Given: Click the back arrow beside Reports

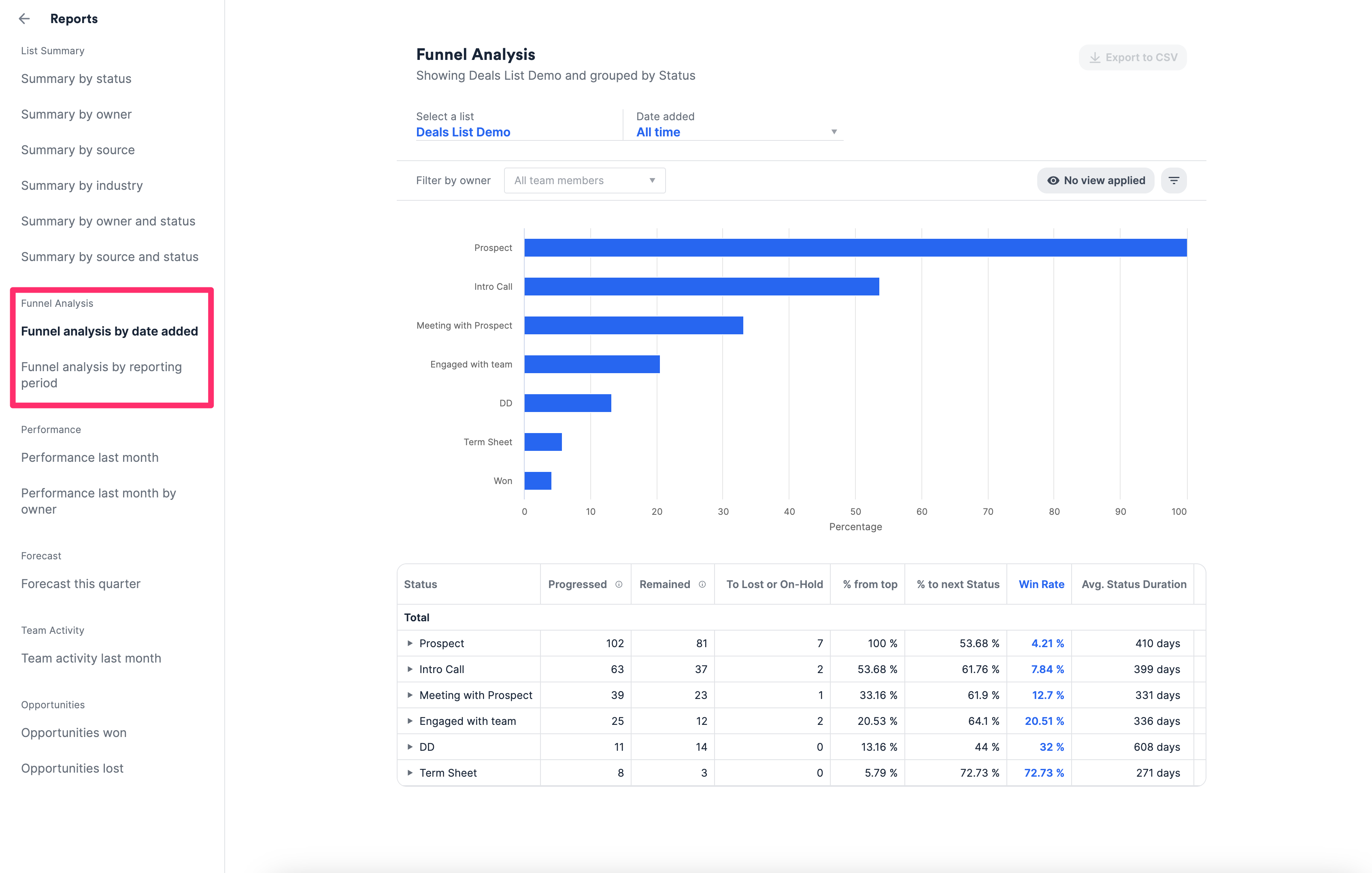Looking at the screenshot, I should click(x=25, y=18).
